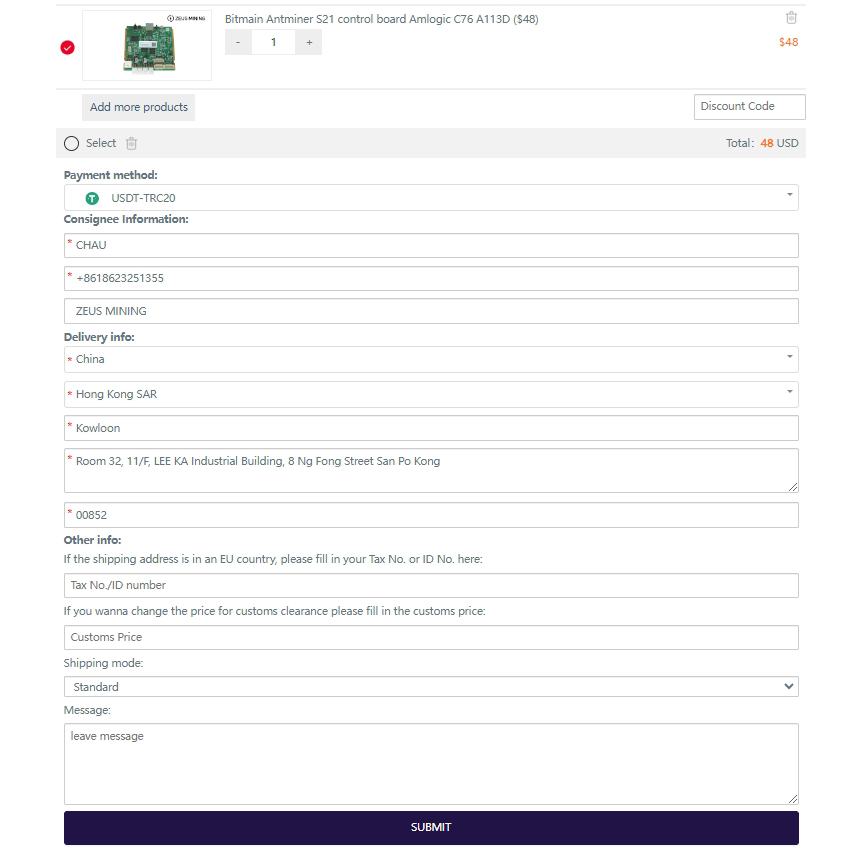Submit the order form
850x851 pixels.
pos(431,827)
